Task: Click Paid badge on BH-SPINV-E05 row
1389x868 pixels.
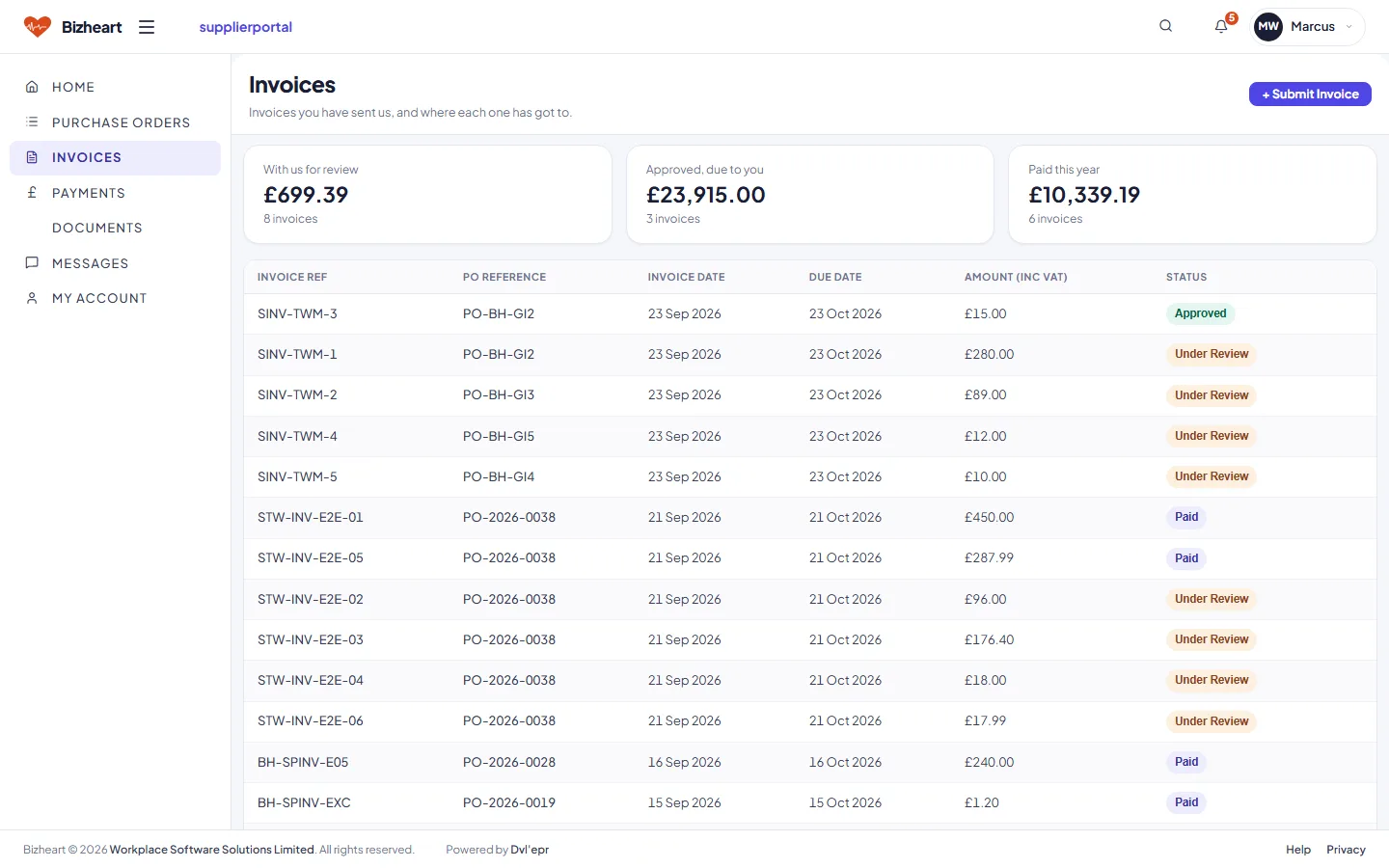Action: 1186,762
